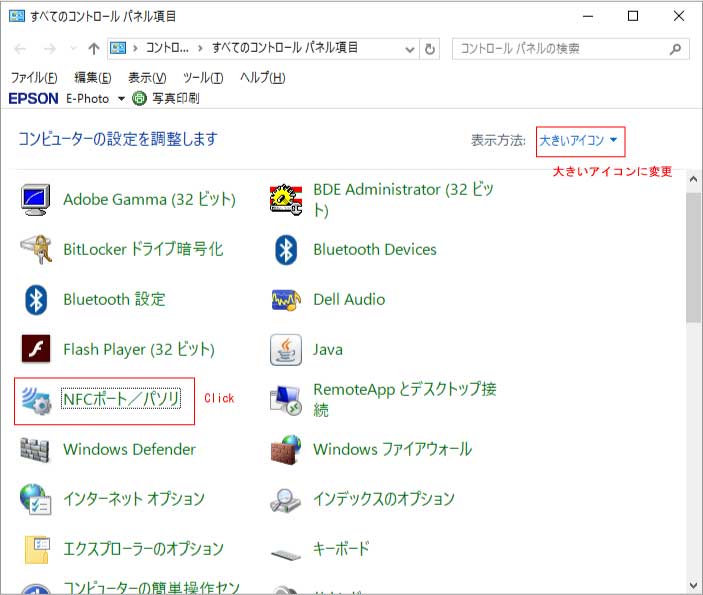Open the Bluetooth Devices text link
The height and width of the screenshot is (595, 703).
375,249
